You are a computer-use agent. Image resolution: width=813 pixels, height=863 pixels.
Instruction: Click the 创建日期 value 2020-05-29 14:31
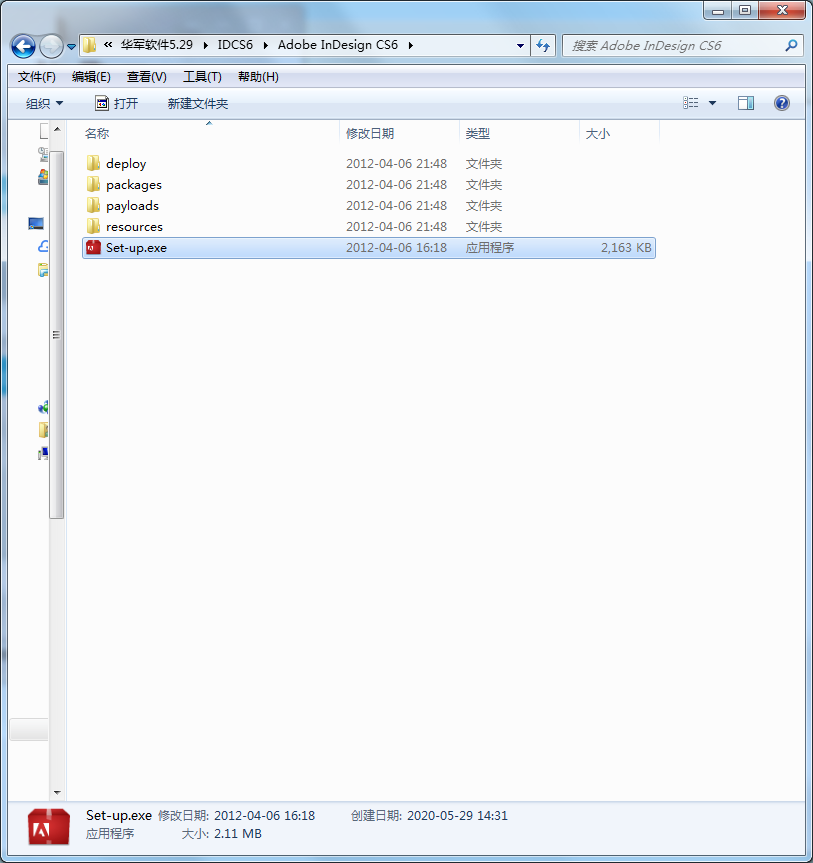(457, 815)
